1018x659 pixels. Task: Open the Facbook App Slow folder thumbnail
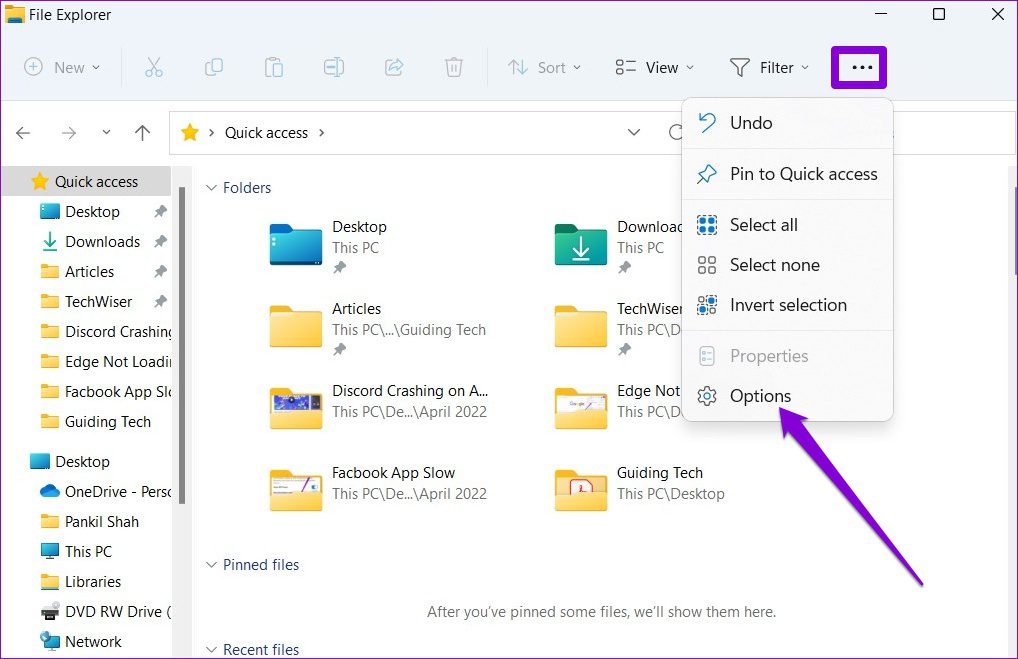tap(296, 487)
